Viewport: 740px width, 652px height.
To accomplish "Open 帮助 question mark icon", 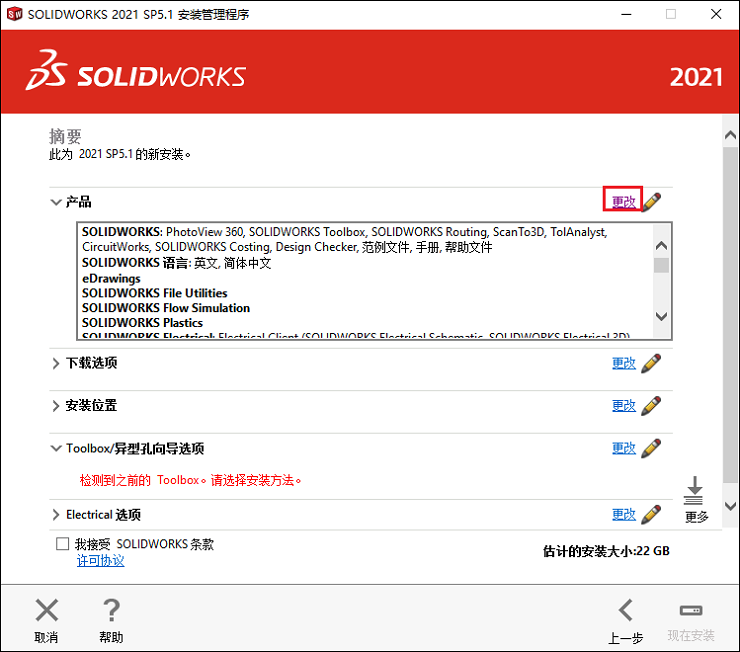I will 111,610.
